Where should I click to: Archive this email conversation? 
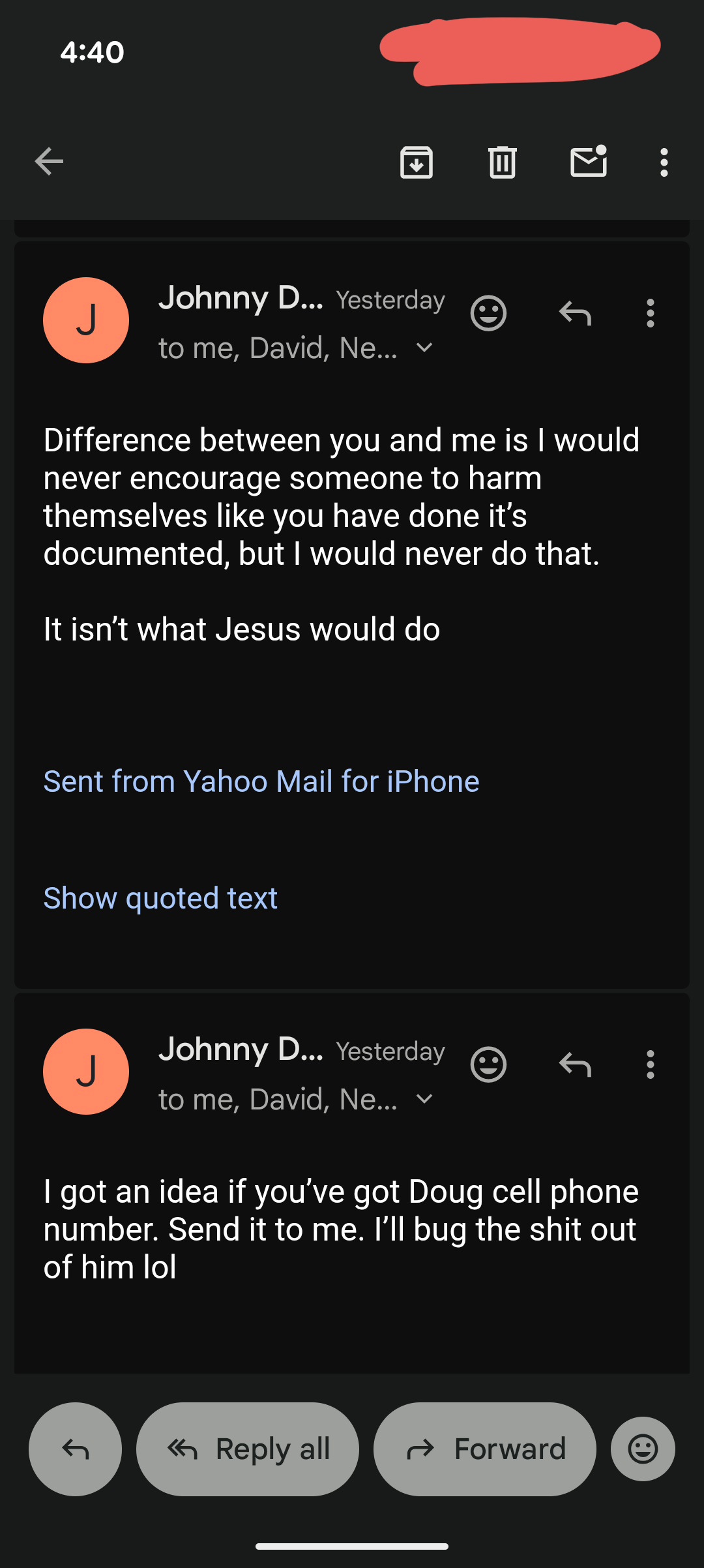417,162
